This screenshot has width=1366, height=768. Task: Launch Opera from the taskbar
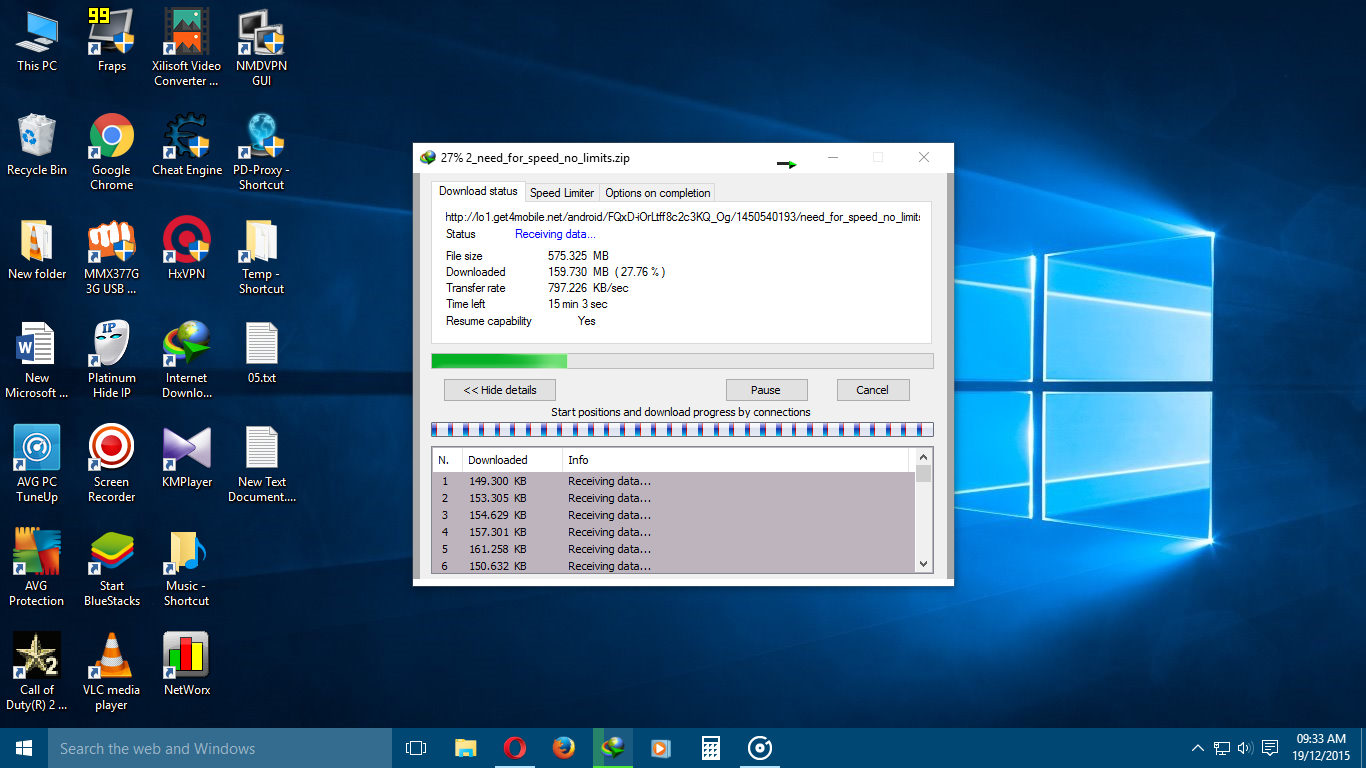pos(515,748)
